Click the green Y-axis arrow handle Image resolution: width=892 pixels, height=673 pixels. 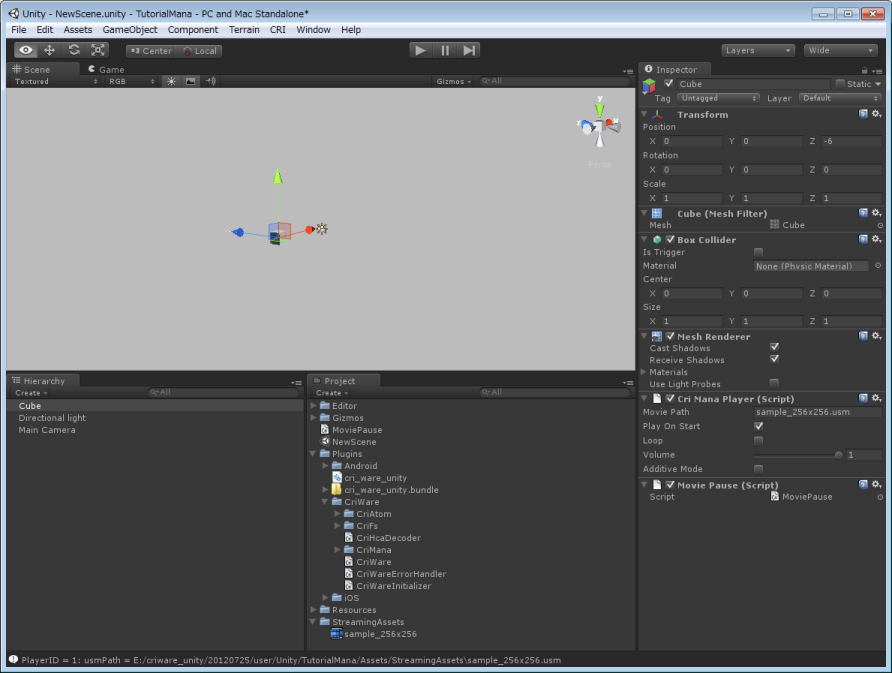tap(278, 176)
